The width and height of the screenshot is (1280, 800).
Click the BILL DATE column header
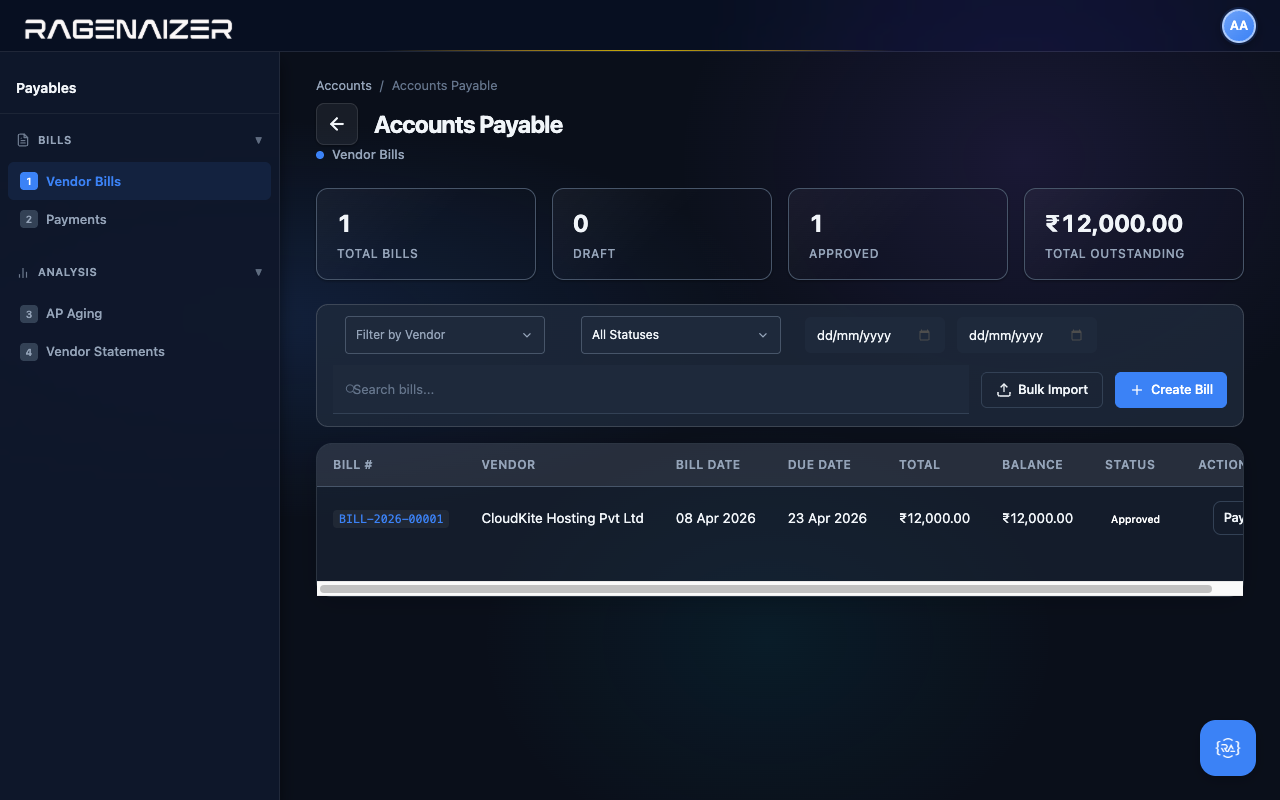click(x=708, y=465)
